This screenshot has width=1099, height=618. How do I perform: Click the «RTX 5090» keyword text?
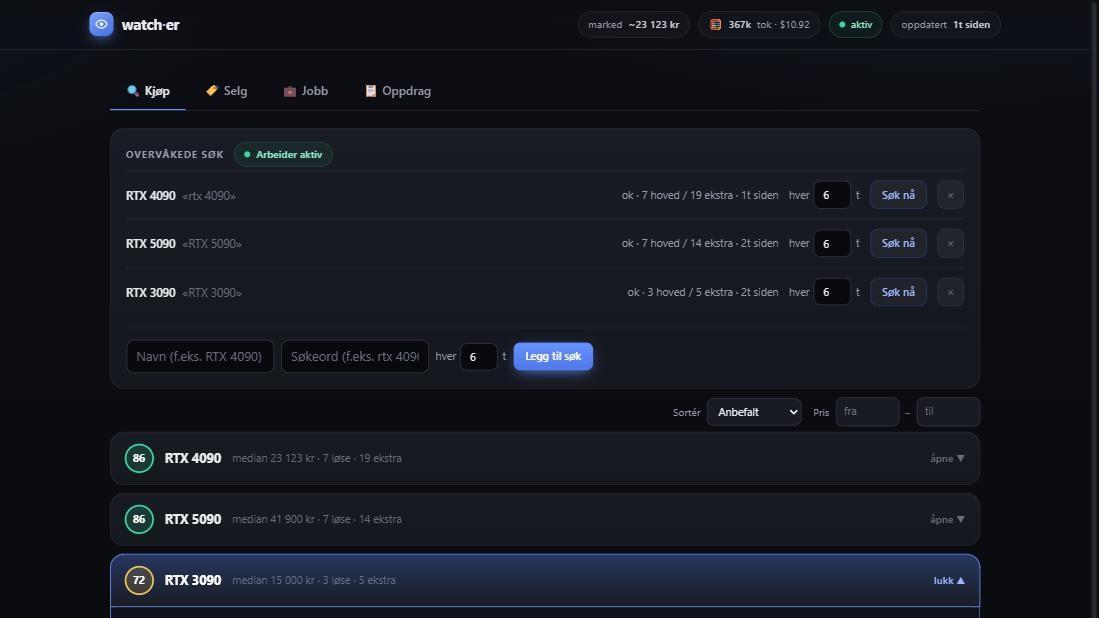212,244
